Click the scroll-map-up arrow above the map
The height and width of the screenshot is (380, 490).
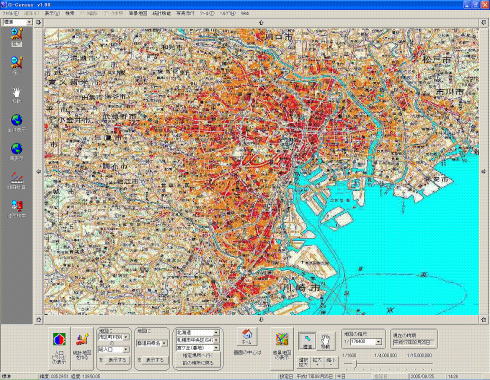261,23
